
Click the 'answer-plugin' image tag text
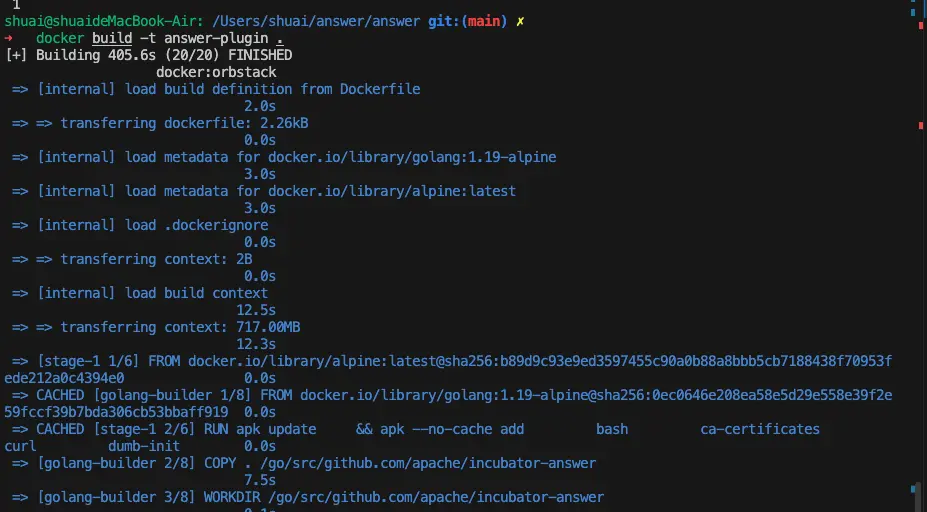click(216, 38)
